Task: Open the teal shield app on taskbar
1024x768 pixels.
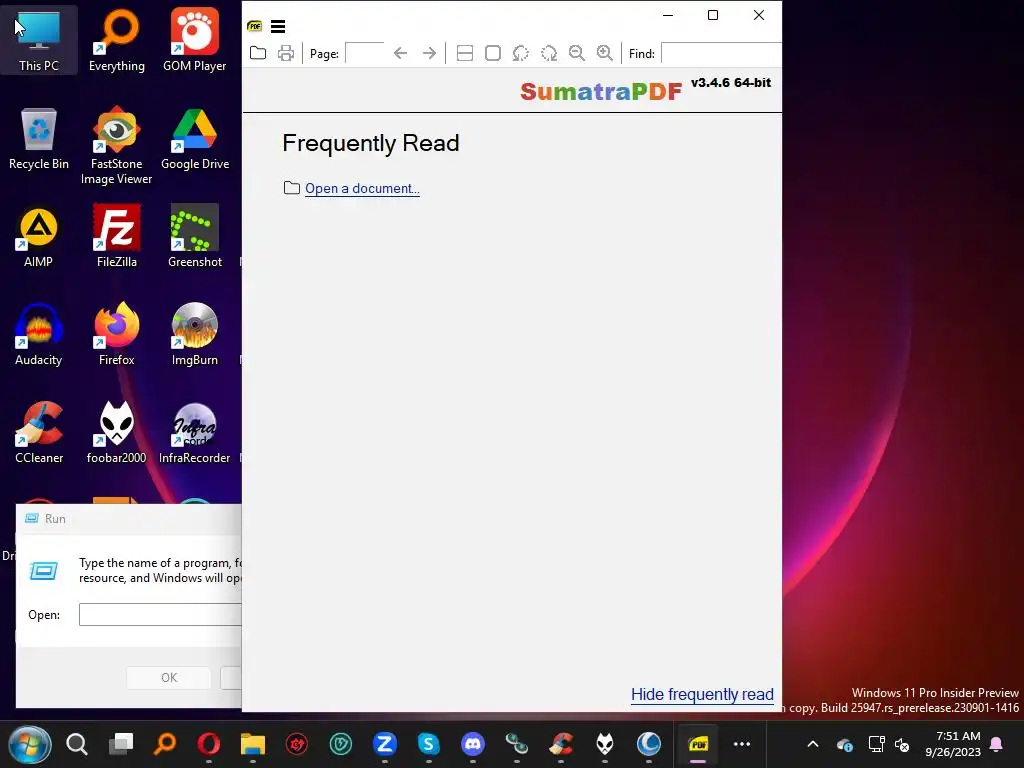Action: coord(341,744)
